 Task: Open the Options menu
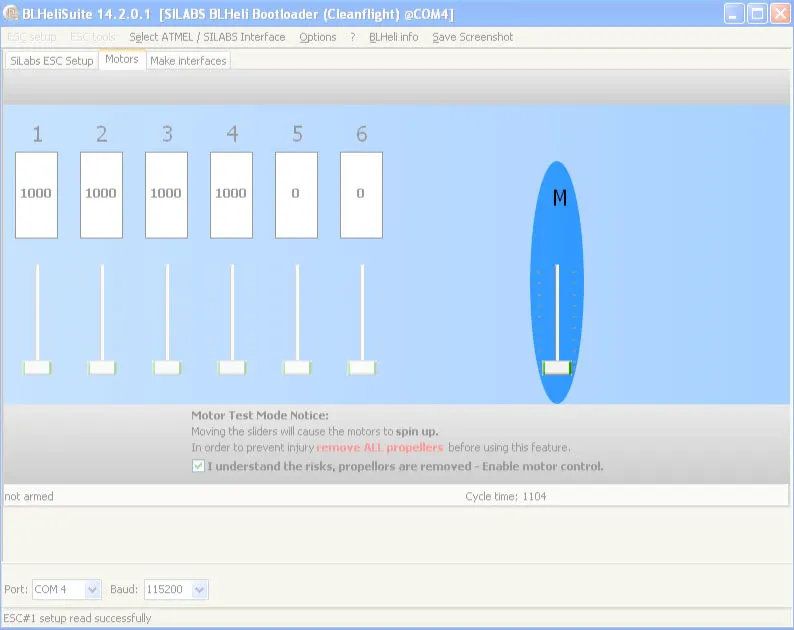(x=318, y=37)
